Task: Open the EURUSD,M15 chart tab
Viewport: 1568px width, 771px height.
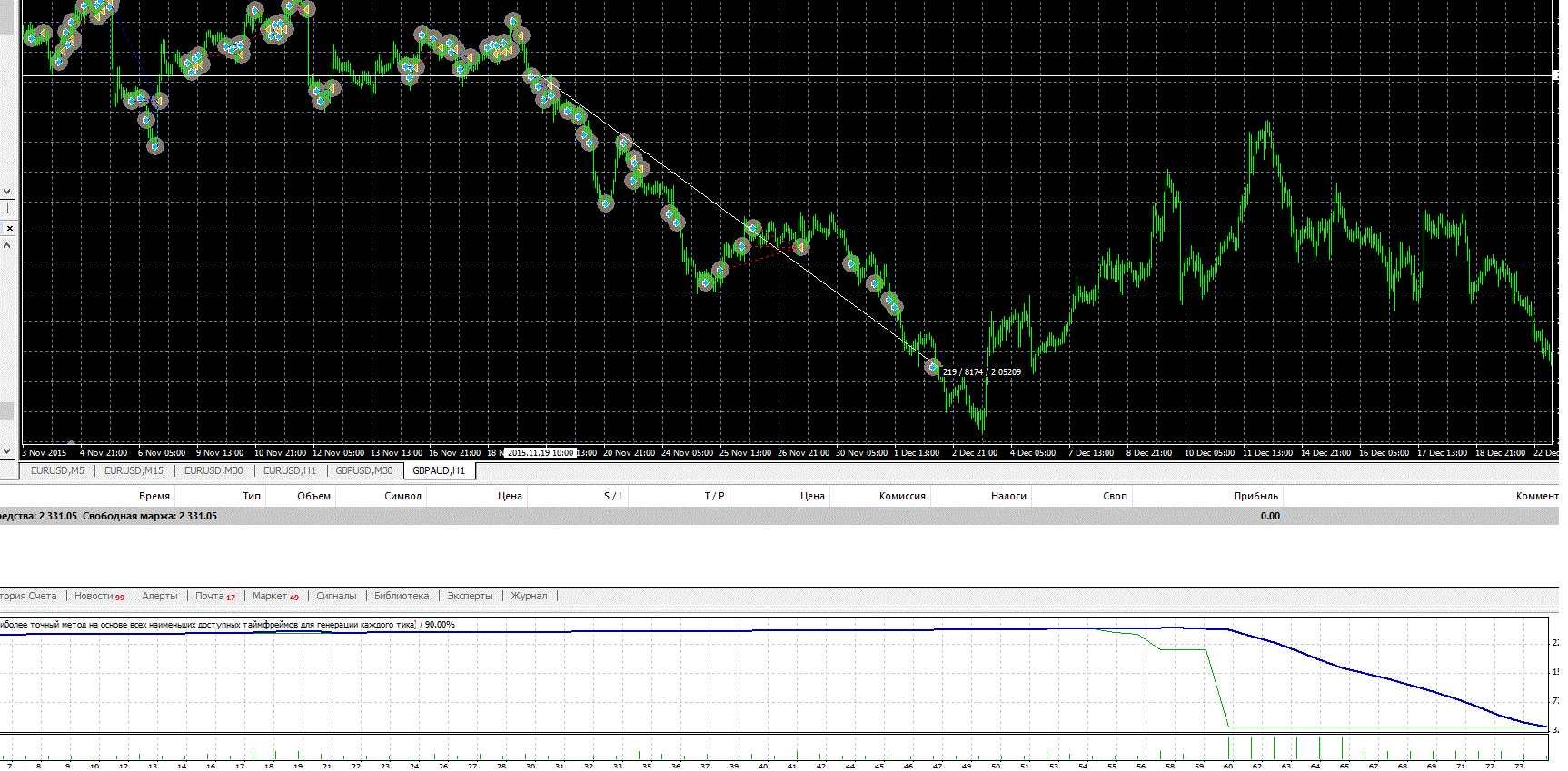Action: 134,470
